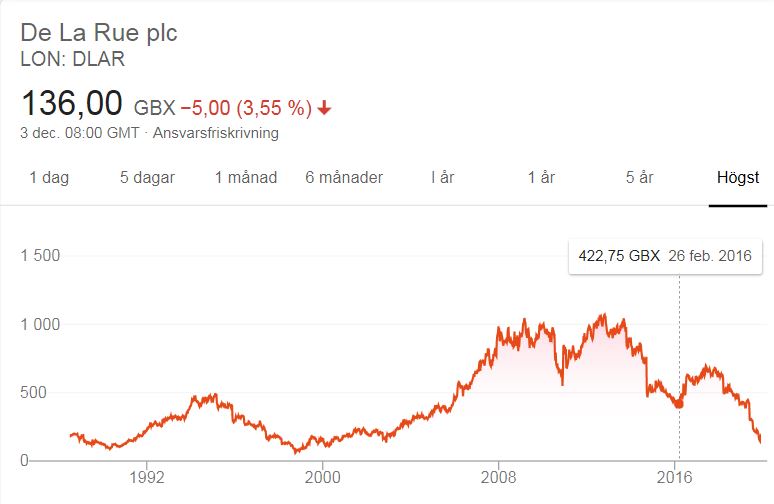Click the LON: DLAR ticker text
The height and width of the screenshot is (504, 774).
[73, 59]
